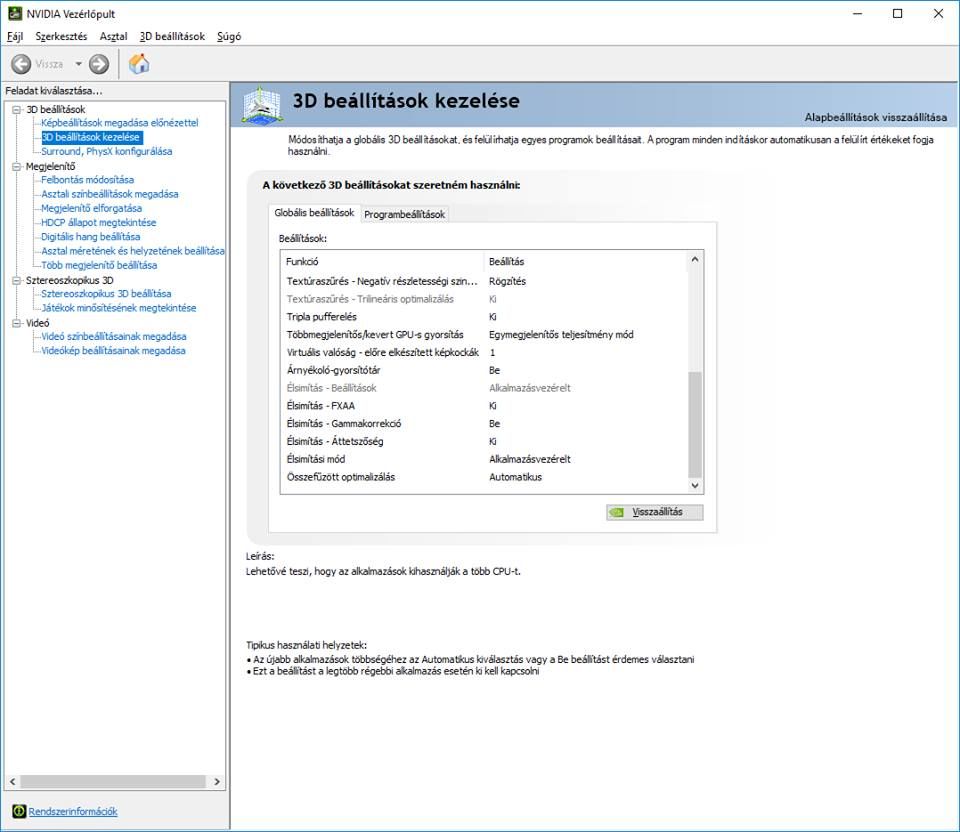Select the Élsimítás - Áttetszőség row

coord(484,441)
